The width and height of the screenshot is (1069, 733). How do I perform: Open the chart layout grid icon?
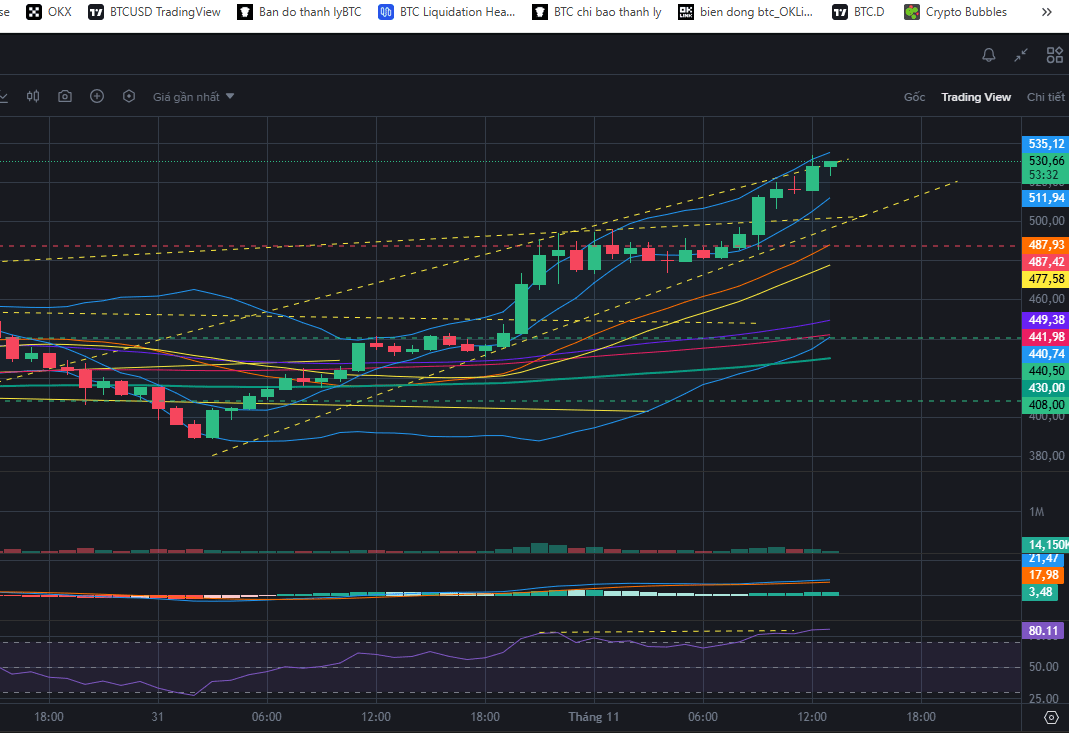(x=1055, y=55)
